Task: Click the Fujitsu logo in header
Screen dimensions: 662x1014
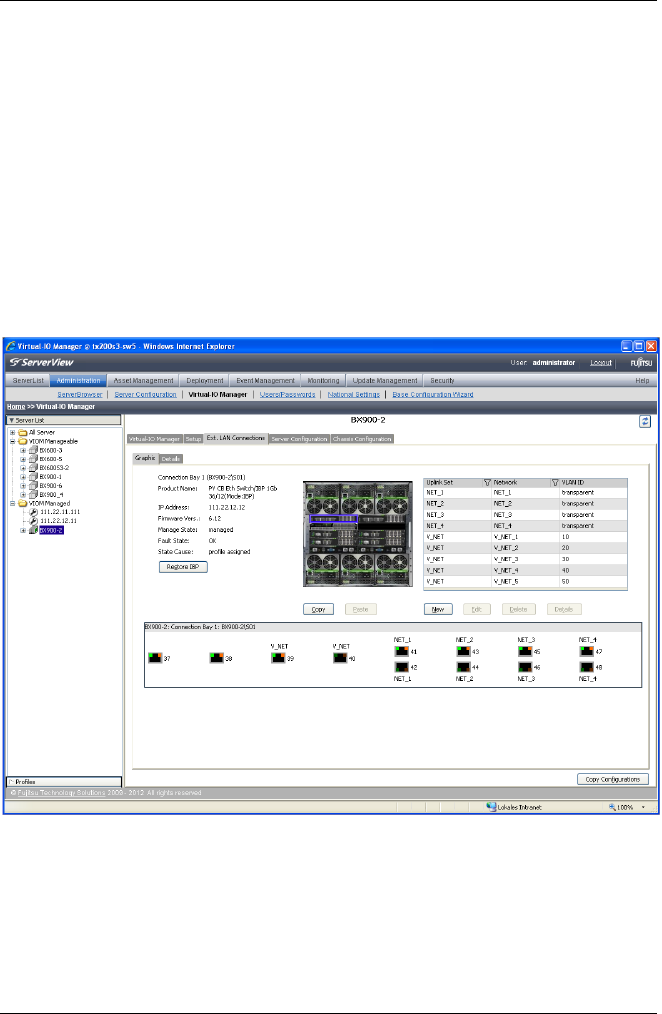Action: pyautogui.click(x=641, y=363)
